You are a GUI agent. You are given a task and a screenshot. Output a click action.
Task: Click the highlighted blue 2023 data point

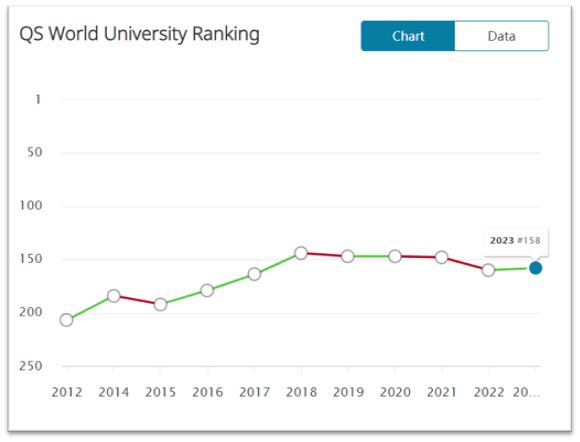click(x=535, y=268)
